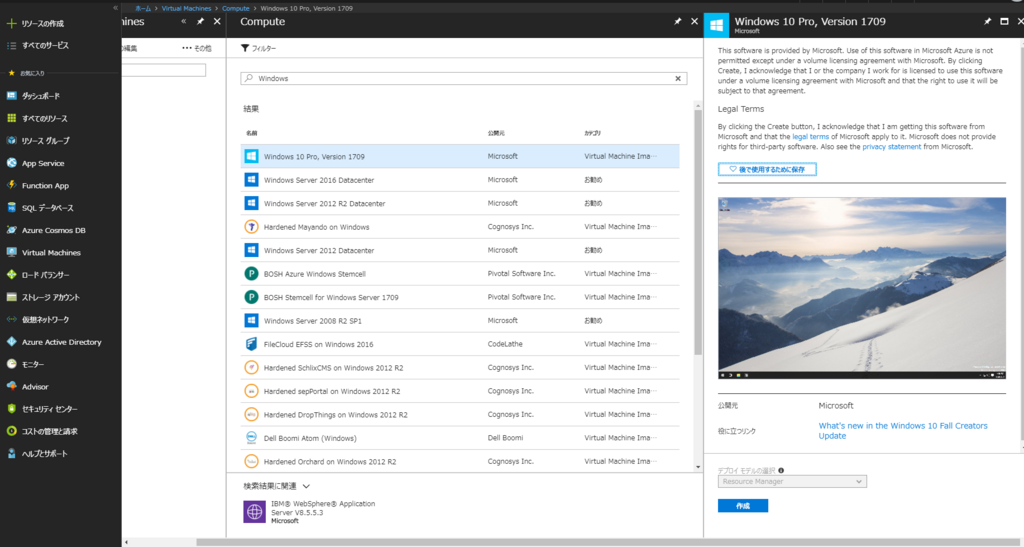Open Function App in the sidebar
The height and width of the screenshot is (547, 1024).
[x=45, y=185]
